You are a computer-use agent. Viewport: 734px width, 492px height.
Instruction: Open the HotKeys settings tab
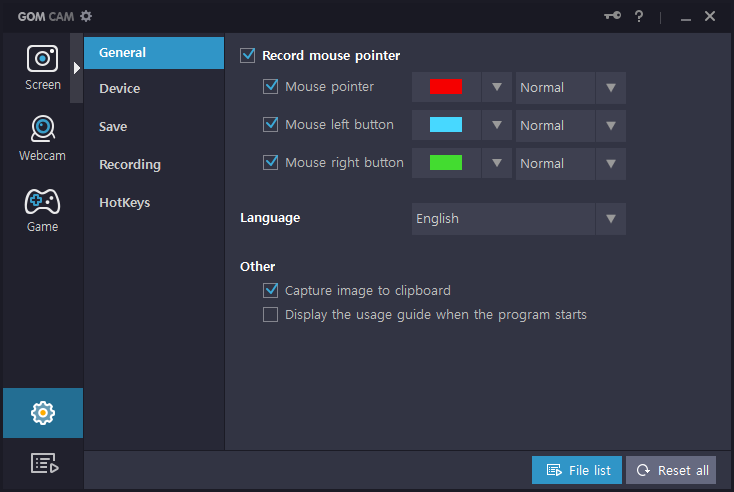click(x=125, y=203)
